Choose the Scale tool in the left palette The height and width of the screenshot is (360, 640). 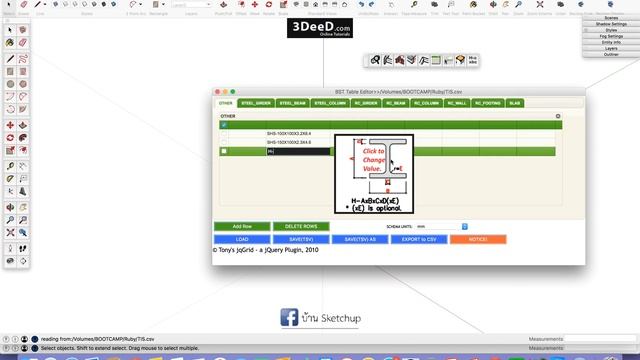(x=10, y=151)
